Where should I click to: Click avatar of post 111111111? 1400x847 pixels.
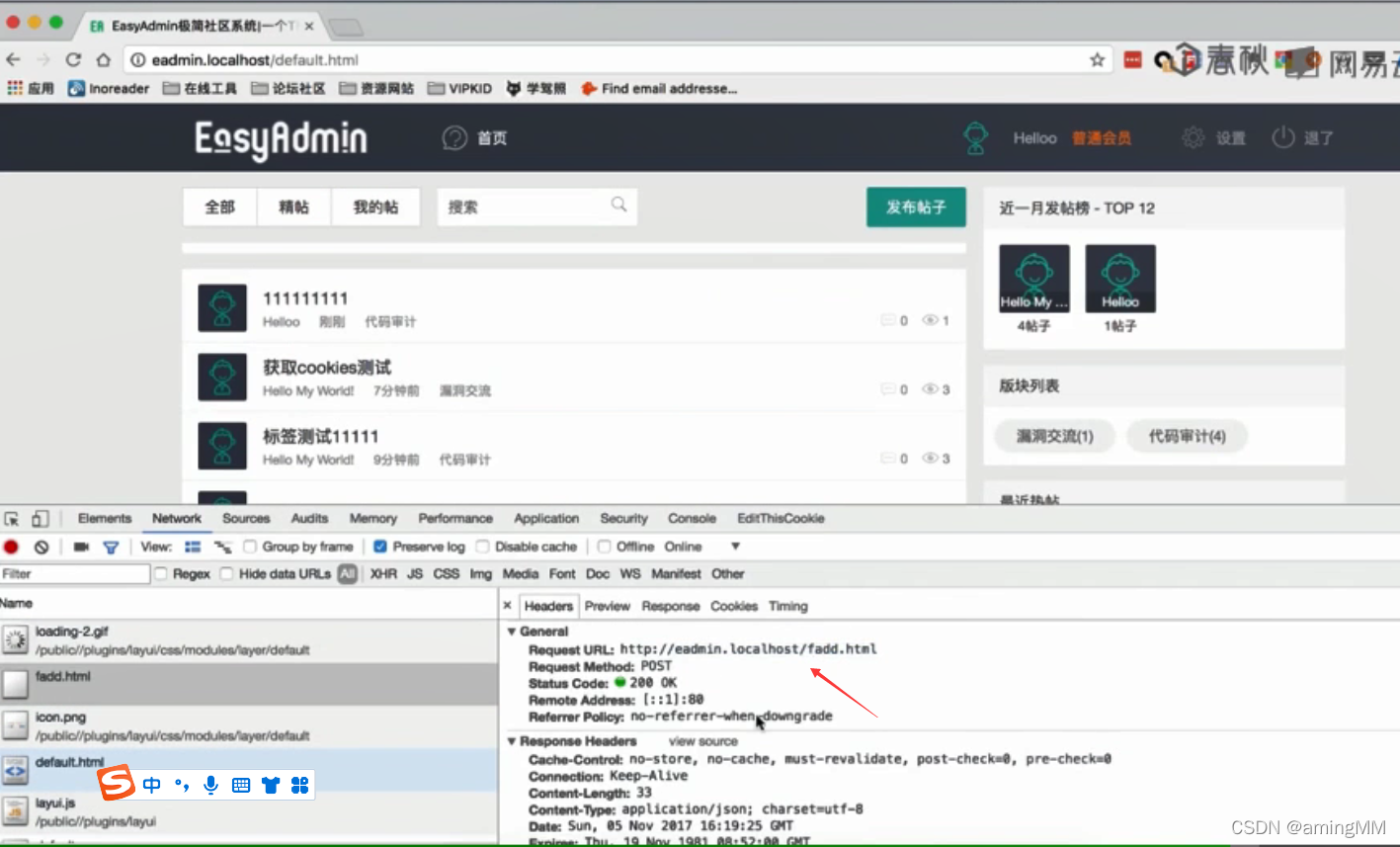click(x=222, y=308)
